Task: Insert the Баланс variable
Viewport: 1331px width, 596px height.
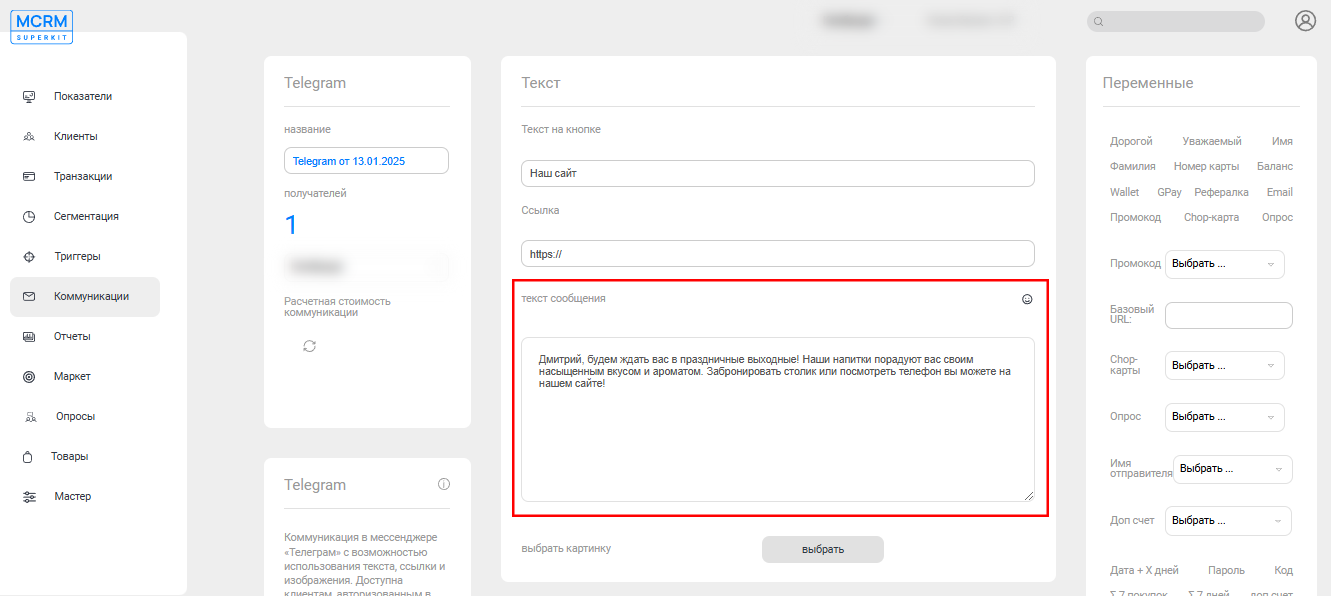Action: coord(1275,167)
